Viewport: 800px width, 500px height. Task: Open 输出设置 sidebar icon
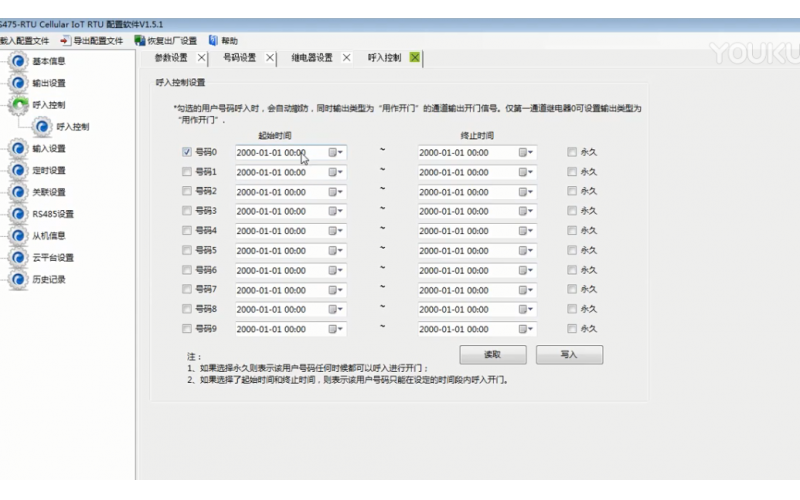18,83
